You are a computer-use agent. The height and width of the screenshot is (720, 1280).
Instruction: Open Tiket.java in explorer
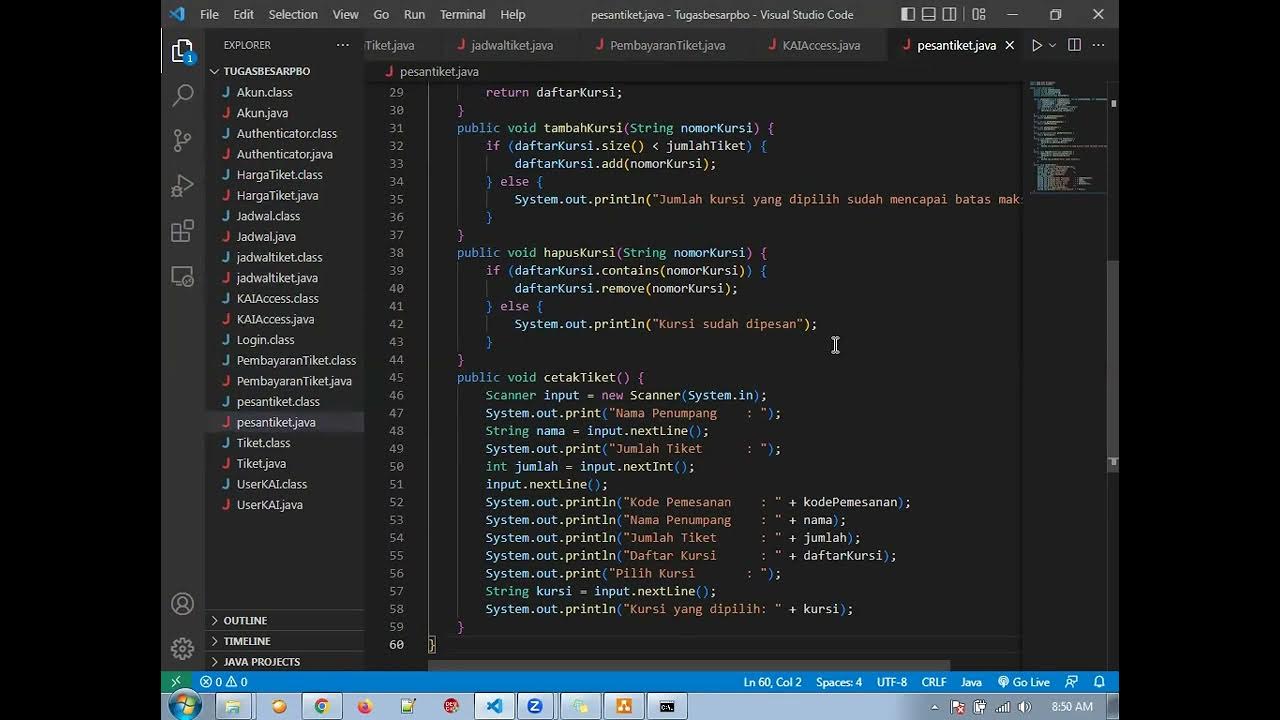point(261,463)
